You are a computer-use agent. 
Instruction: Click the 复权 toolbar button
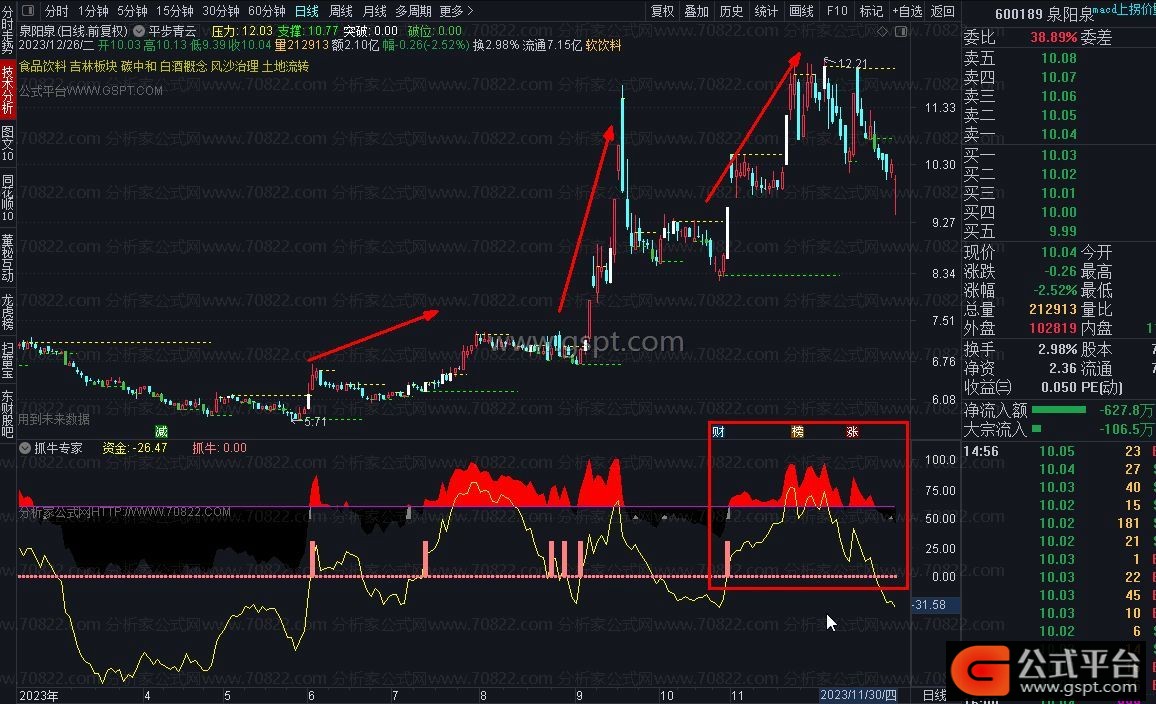[x=662, y=11]
